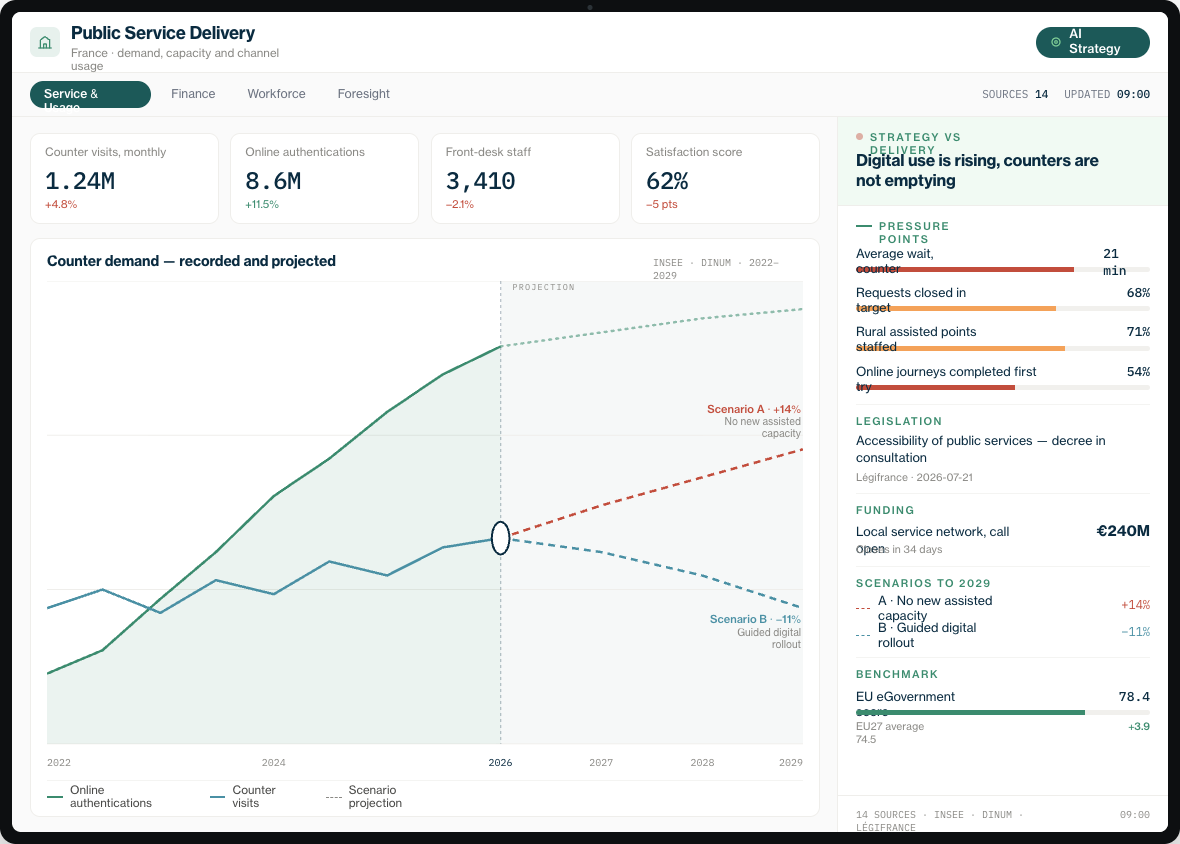Toggle the Scenario projection legend entry
Image resolution: width=1180 pixels, height=844 pixels.
364,797
